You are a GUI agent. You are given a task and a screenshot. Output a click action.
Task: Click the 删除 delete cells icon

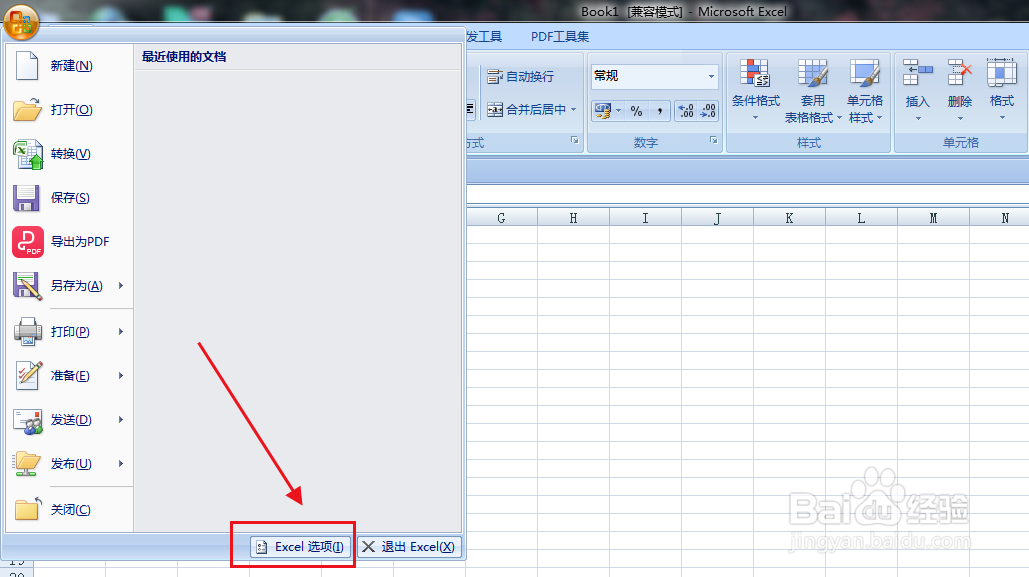(959, 73)
